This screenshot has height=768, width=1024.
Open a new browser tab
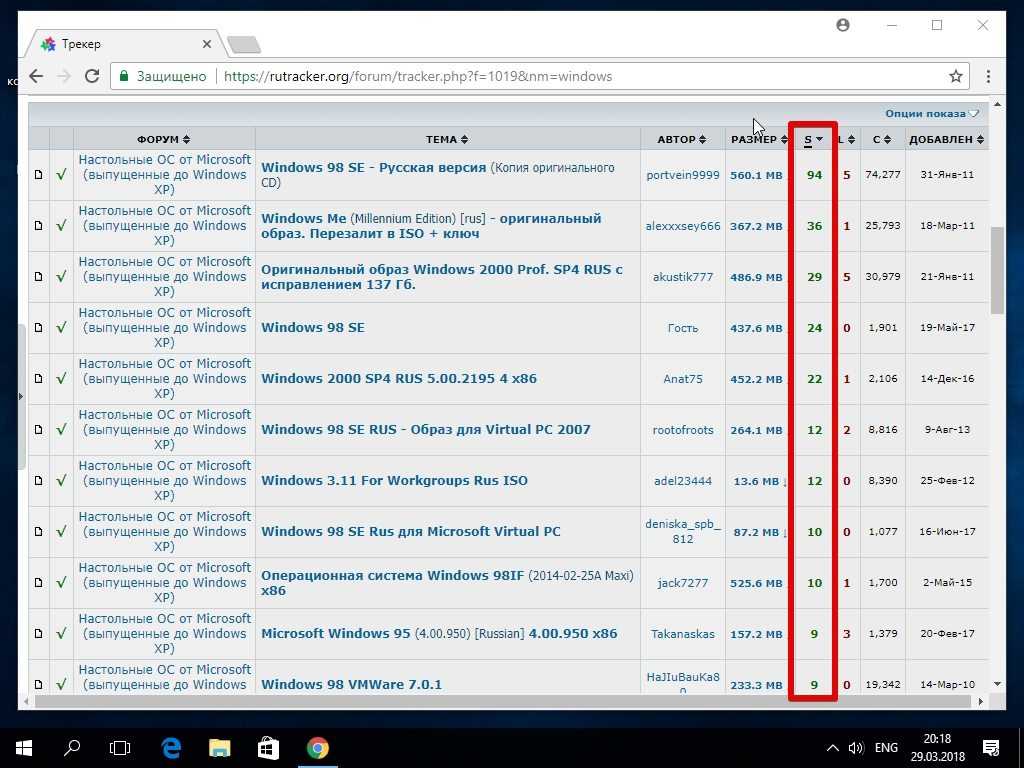[244, 44]
